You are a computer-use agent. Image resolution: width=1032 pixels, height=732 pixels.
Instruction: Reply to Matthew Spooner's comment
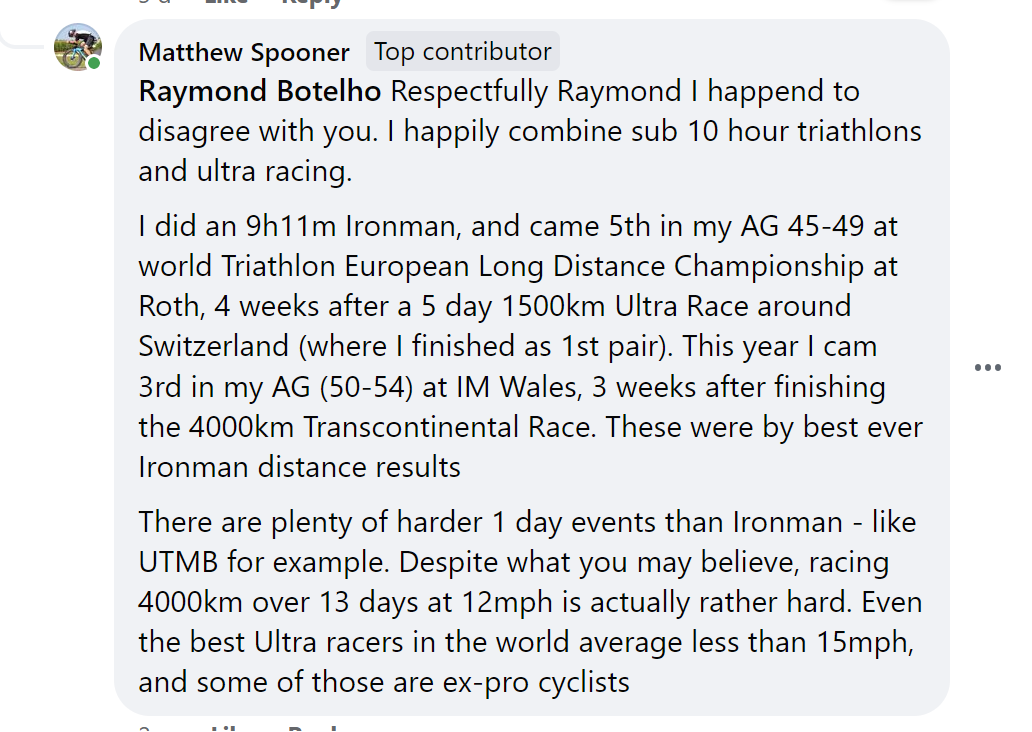(313, 729)
